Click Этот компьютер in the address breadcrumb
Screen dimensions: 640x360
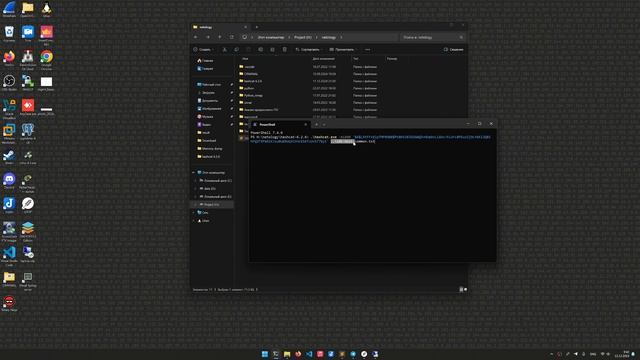[271, 37]
